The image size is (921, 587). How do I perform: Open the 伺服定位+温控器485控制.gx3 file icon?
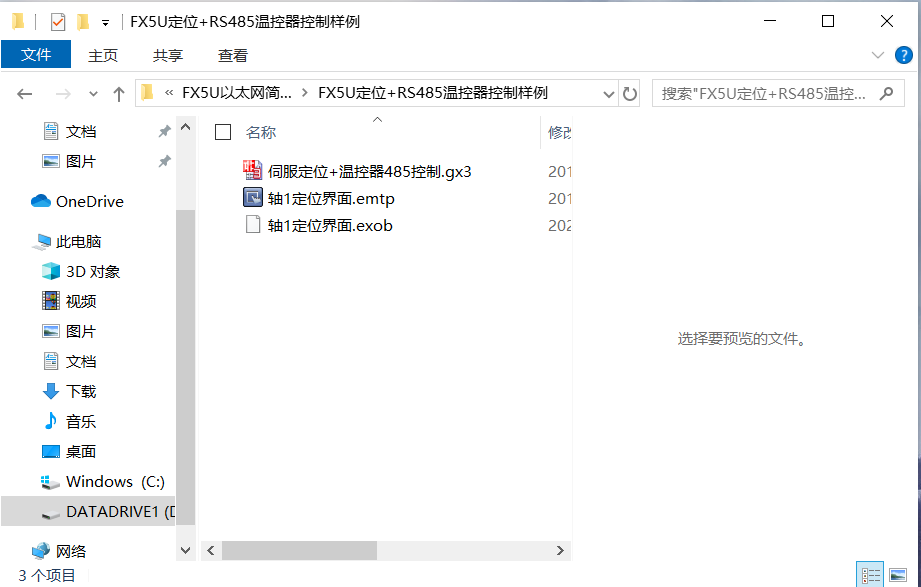tap(253, 171)
